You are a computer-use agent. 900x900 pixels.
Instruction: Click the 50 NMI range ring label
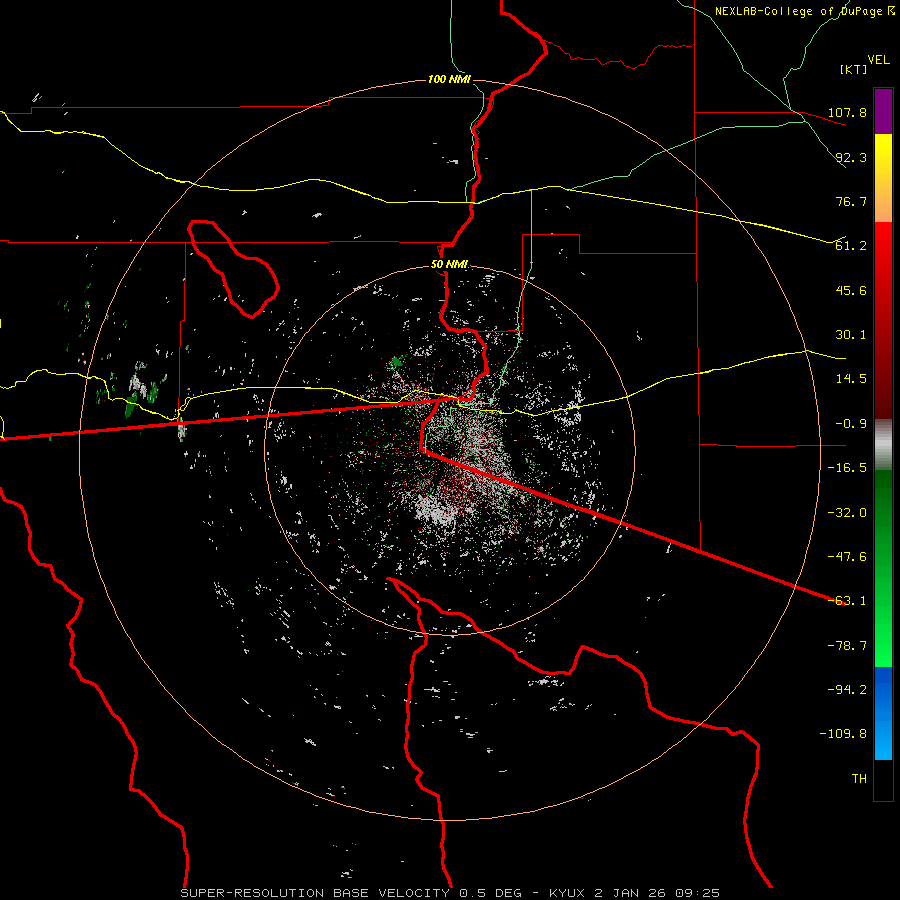point(449,265)
